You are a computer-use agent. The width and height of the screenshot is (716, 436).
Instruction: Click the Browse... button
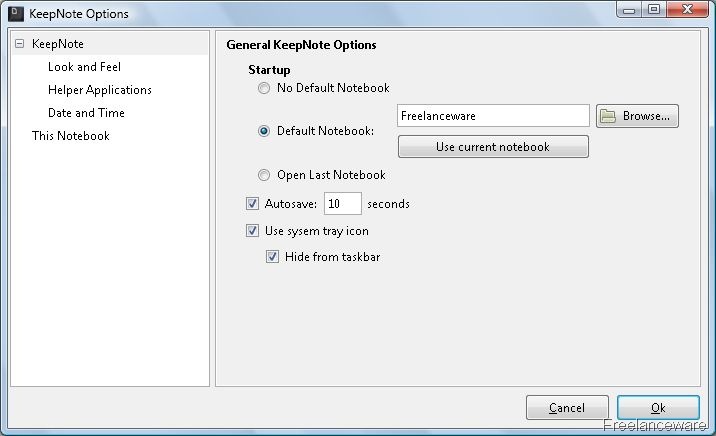pyautogui.click(x=637, y=116)
